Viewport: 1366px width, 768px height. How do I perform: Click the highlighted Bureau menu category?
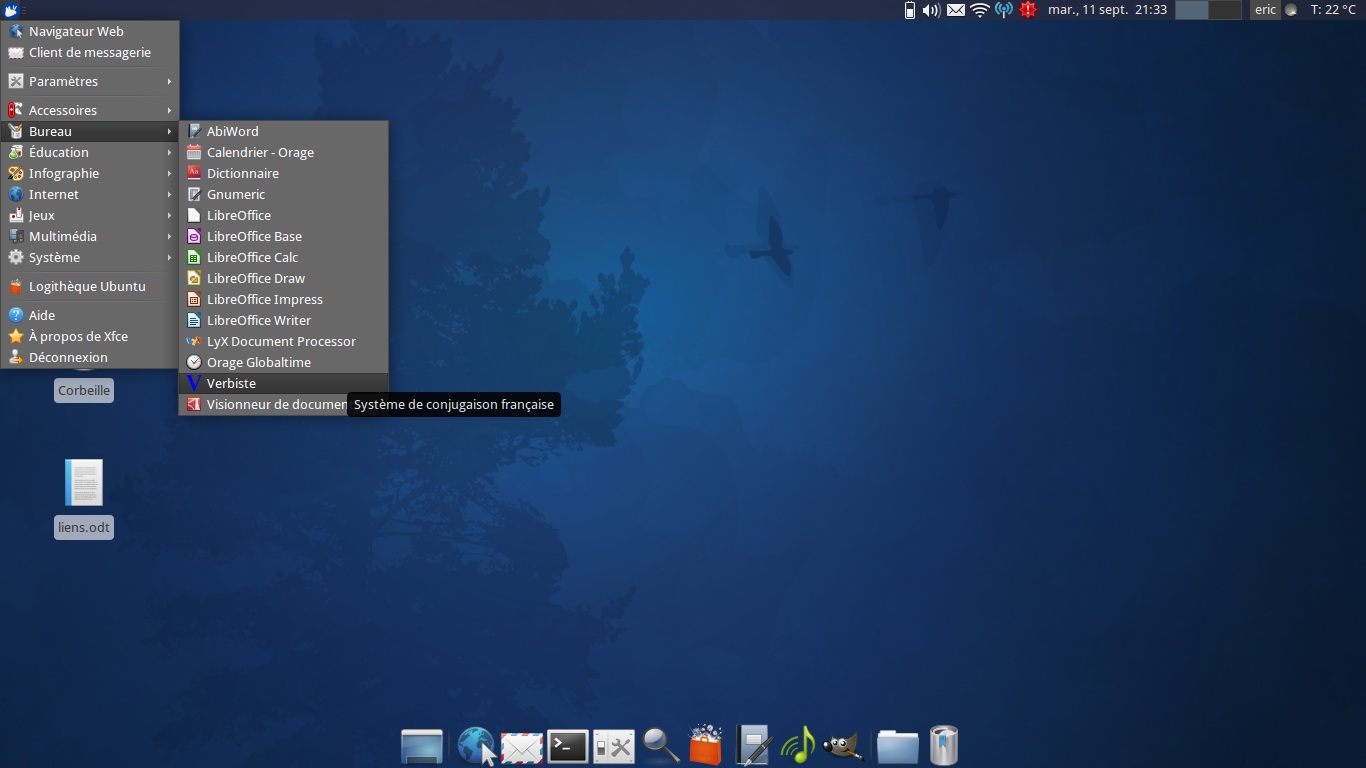90,131
